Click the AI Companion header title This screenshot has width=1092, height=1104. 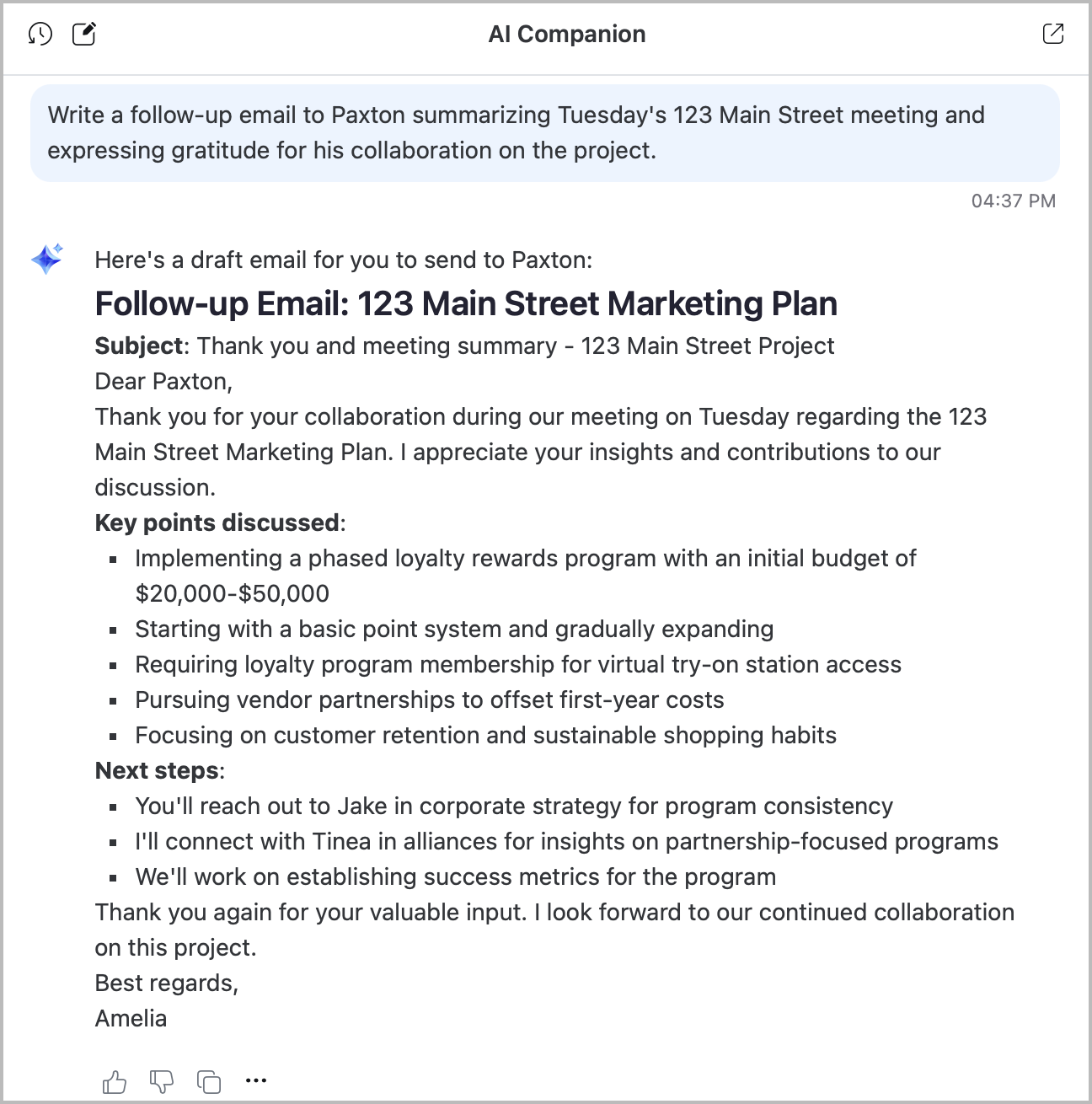pos(566,34)
